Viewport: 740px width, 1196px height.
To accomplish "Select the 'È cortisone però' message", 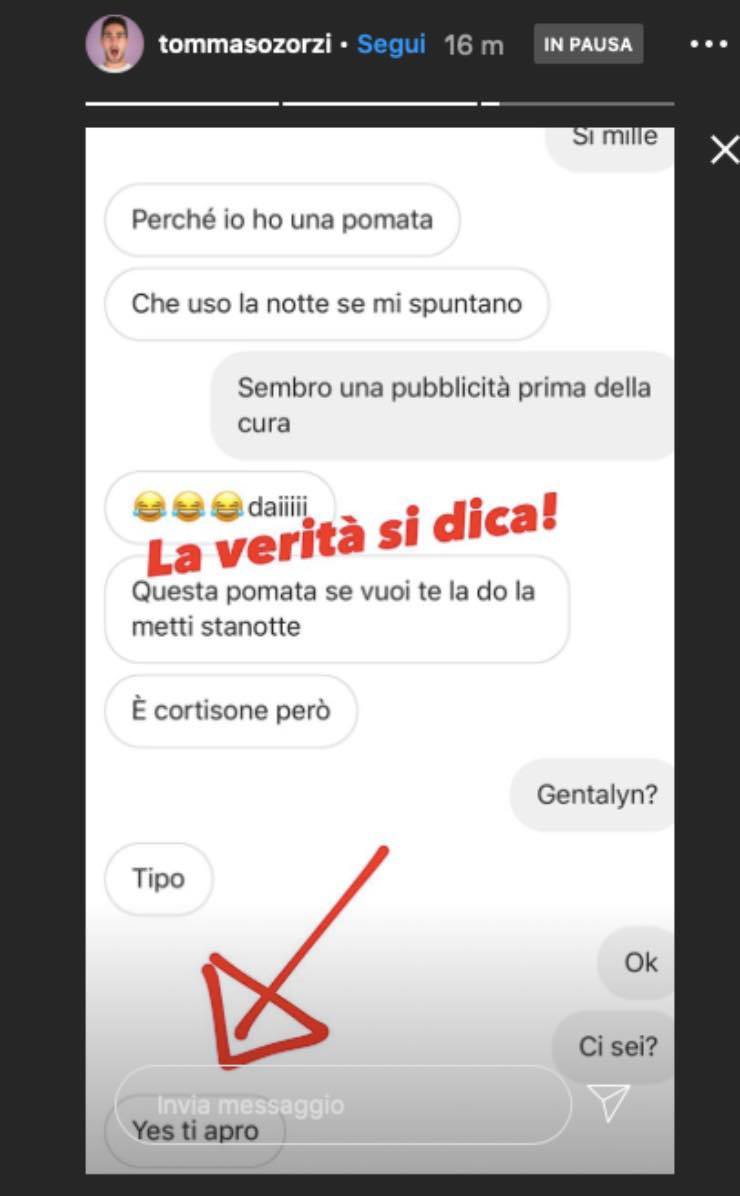I will (230, 710).
